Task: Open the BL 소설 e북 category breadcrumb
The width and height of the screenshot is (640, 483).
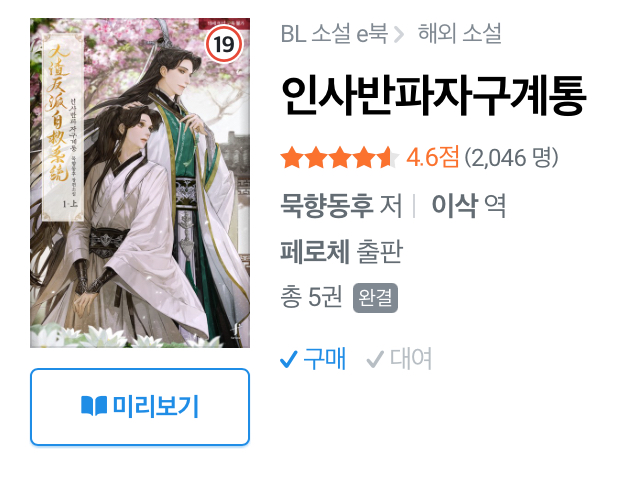Action: 334,33
